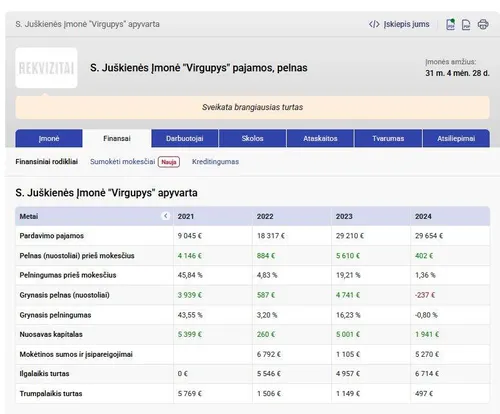This screenshot has width=500, height=414.
Task: Click the 5 610 € profit value
Action: pyautogui.click(x=348, y=256)
